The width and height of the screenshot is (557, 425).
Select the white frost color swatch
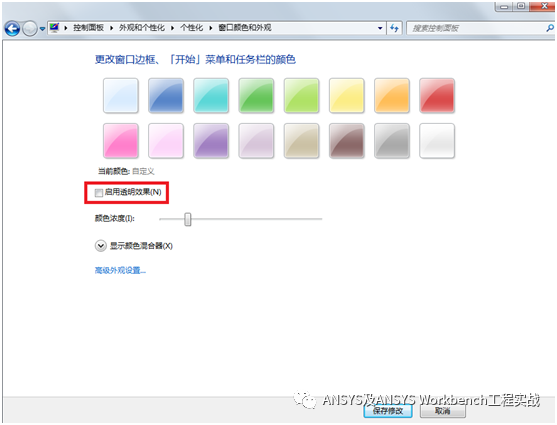coord(437,141)
